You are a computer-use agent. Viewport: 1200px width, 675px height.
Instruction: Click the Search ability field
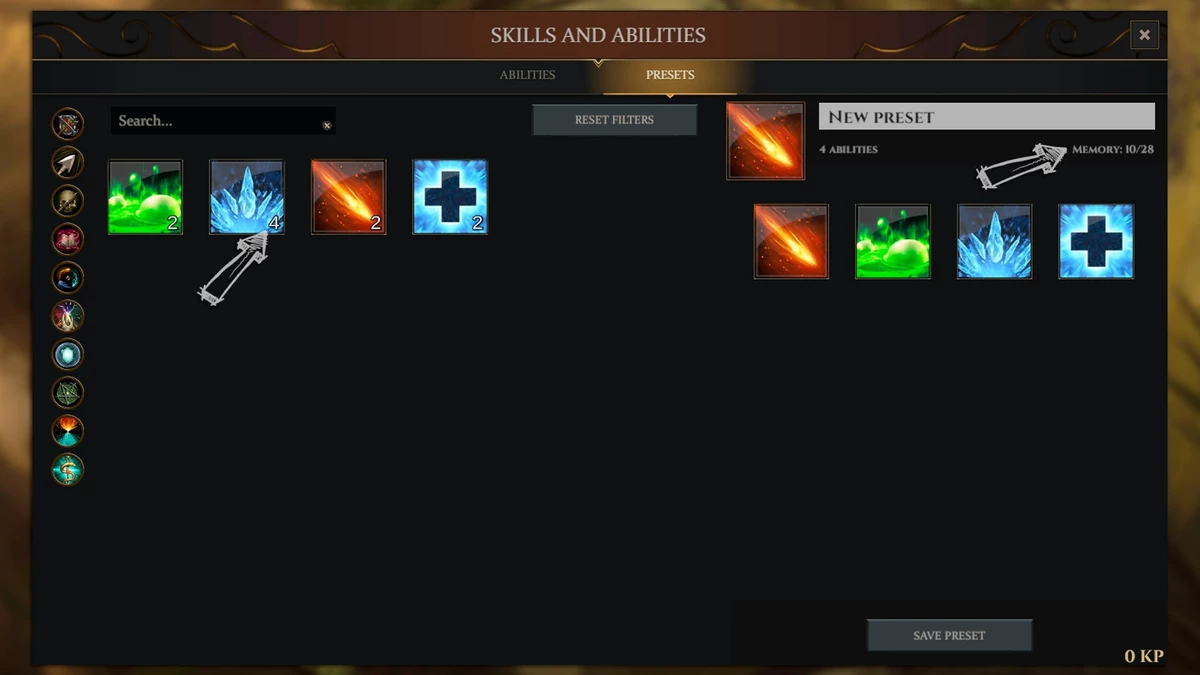point(223,121)
